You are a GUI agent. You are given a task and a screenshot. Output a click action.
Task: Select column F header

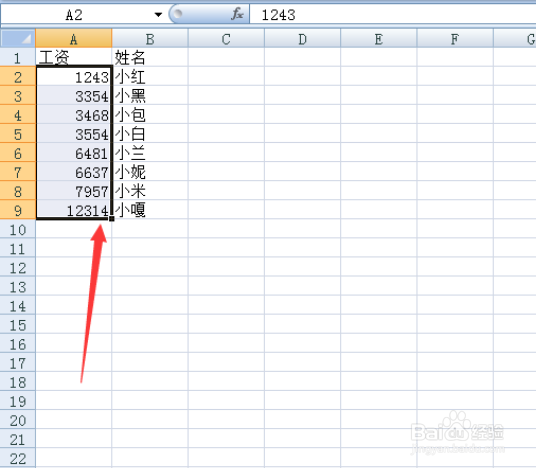(455, 38)
